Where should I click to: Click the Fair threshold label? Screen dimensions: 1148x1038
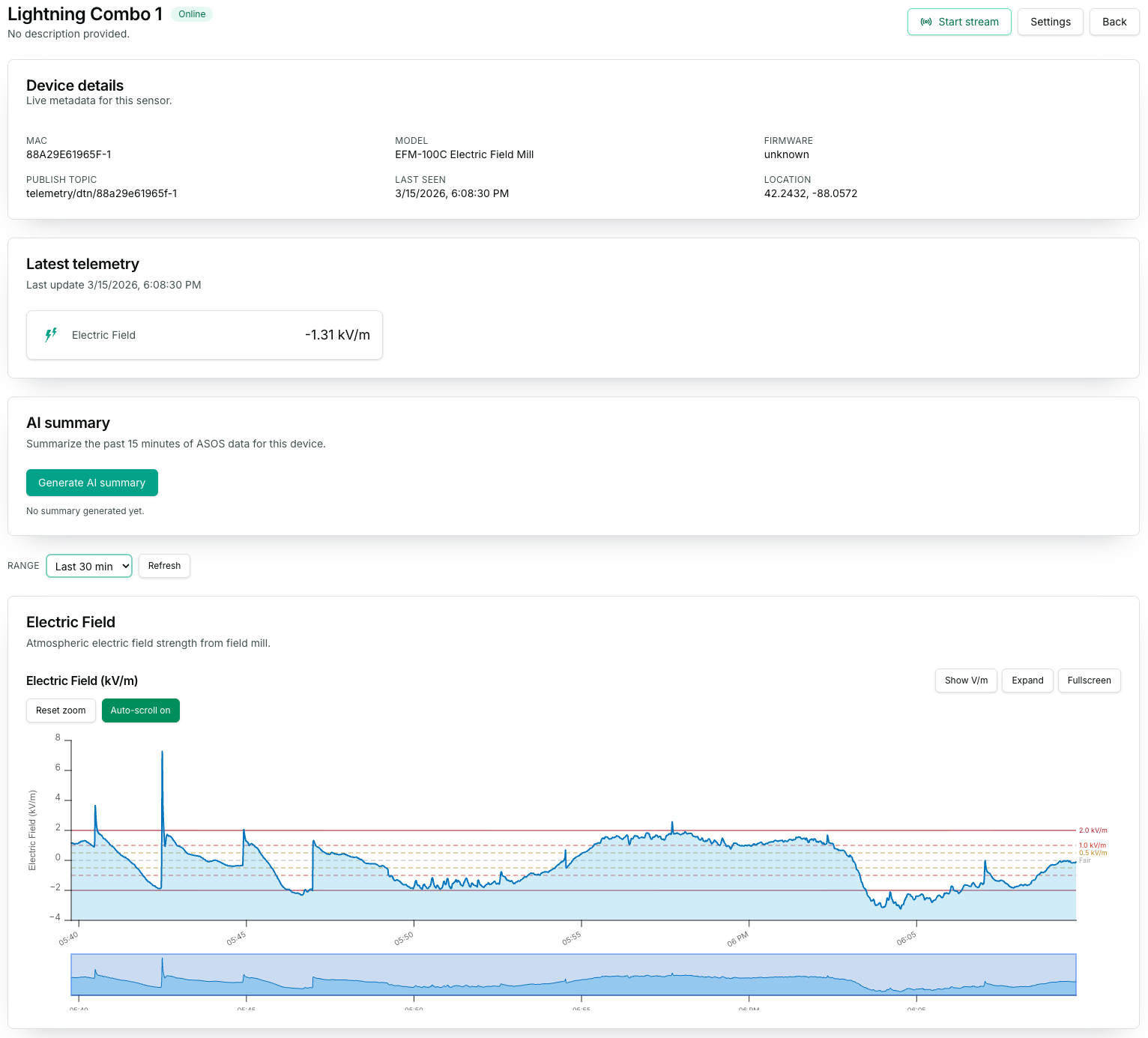pyautogui.click(x=1084, y=860)
